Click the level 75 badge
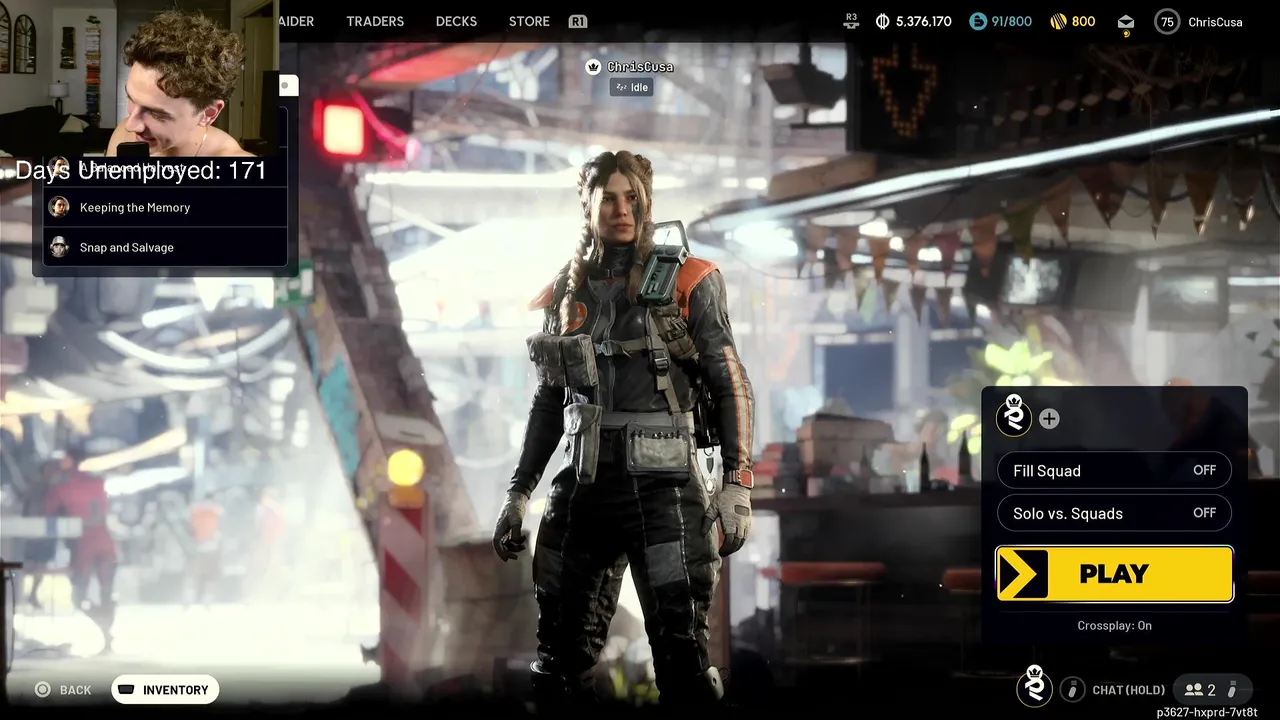This screenshot has height=720, width=1280. click(1167, 21)
